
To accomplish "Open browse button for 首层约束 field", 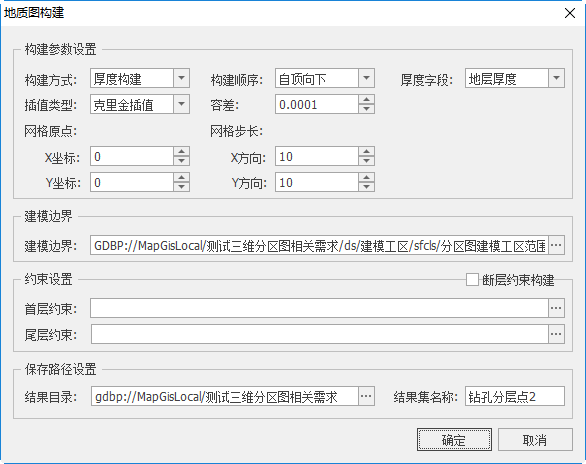I will tap(556, 308).
